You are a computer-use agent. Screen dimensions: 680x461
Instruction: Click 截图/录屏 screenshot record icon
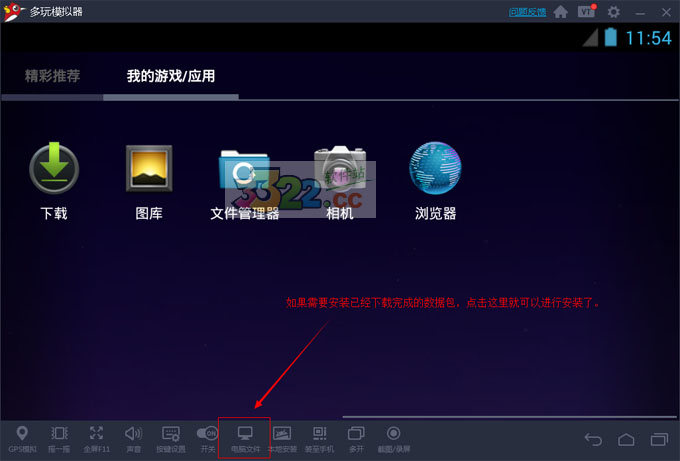(x=393, y=439)
